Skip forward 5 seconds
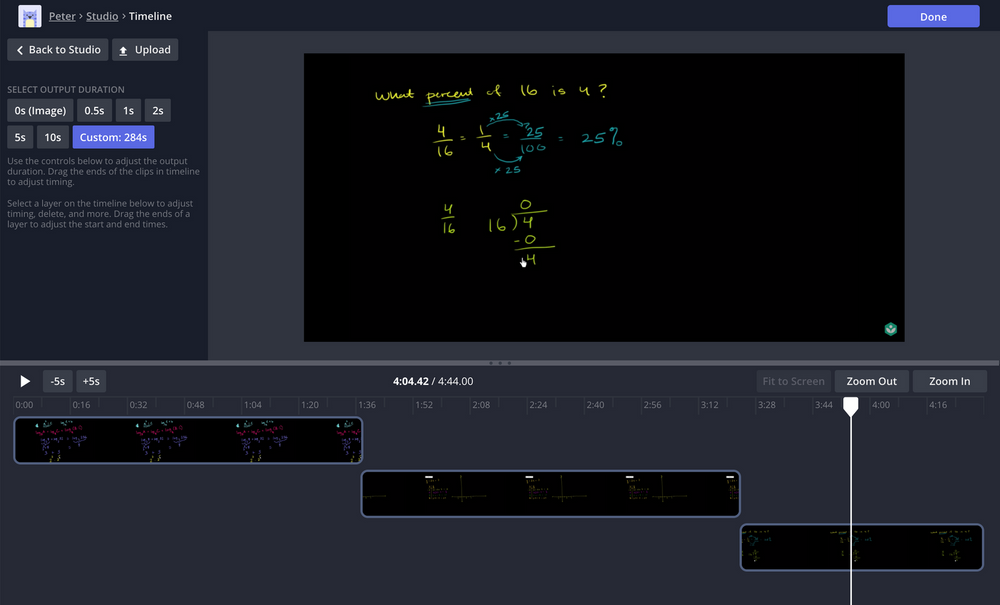This screenshot has width=1000, height=605. (91, 381)
